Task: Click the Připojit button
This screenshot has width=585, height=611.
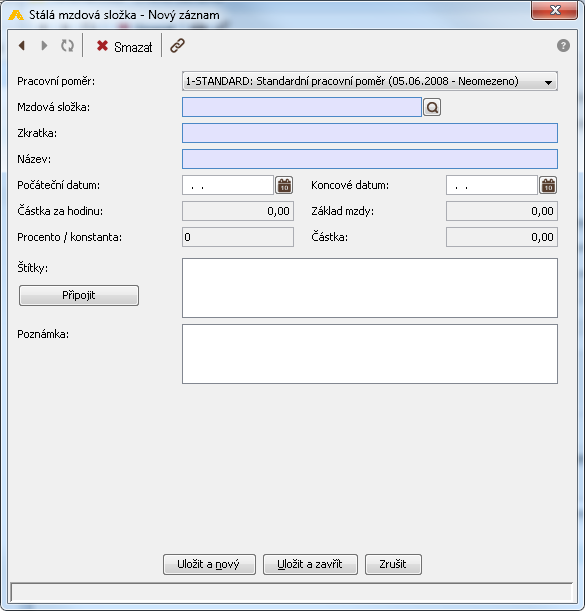Action: point(79,295)
